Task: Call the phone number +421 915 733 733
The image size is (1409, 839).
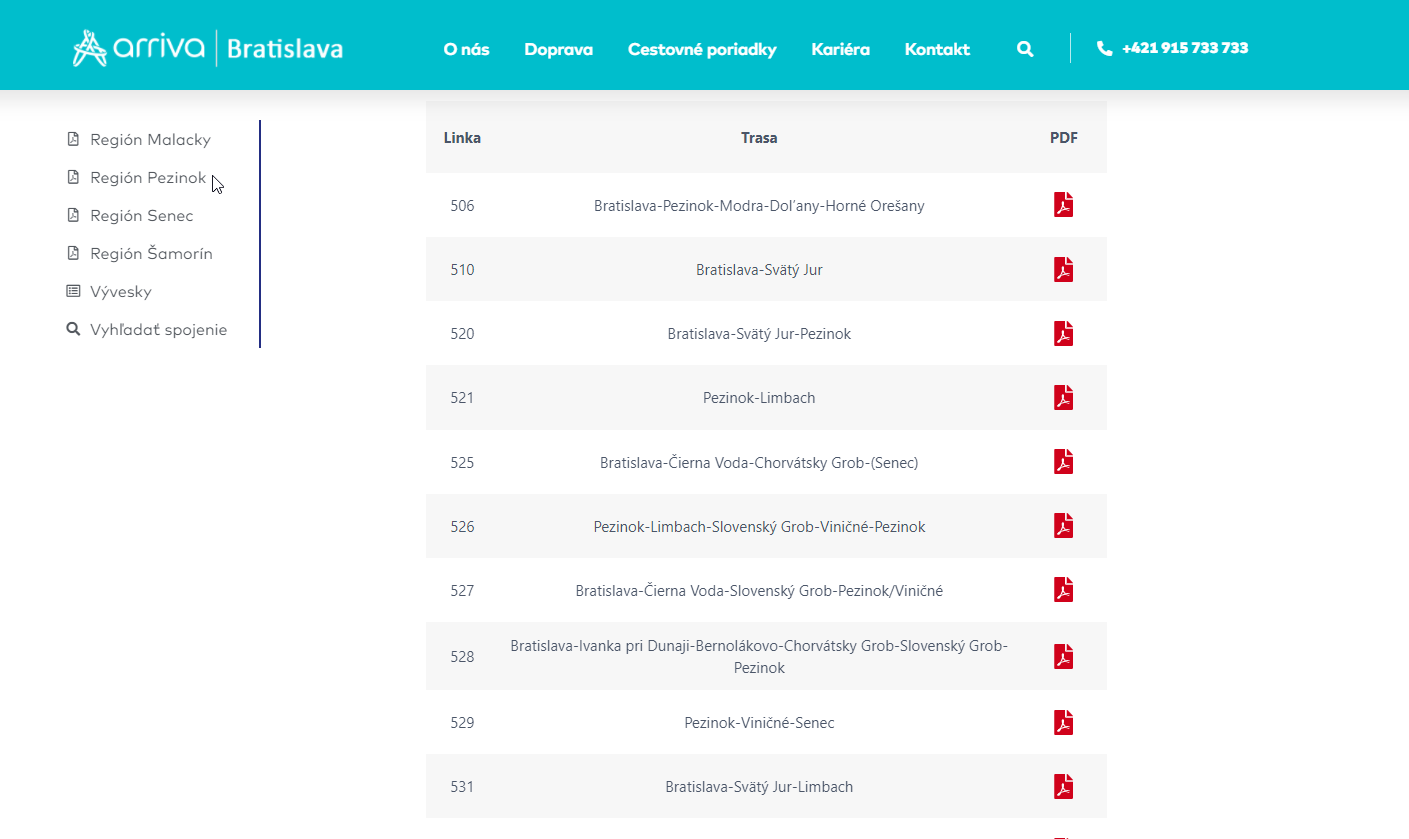Action: click(x=1184, y=48)
